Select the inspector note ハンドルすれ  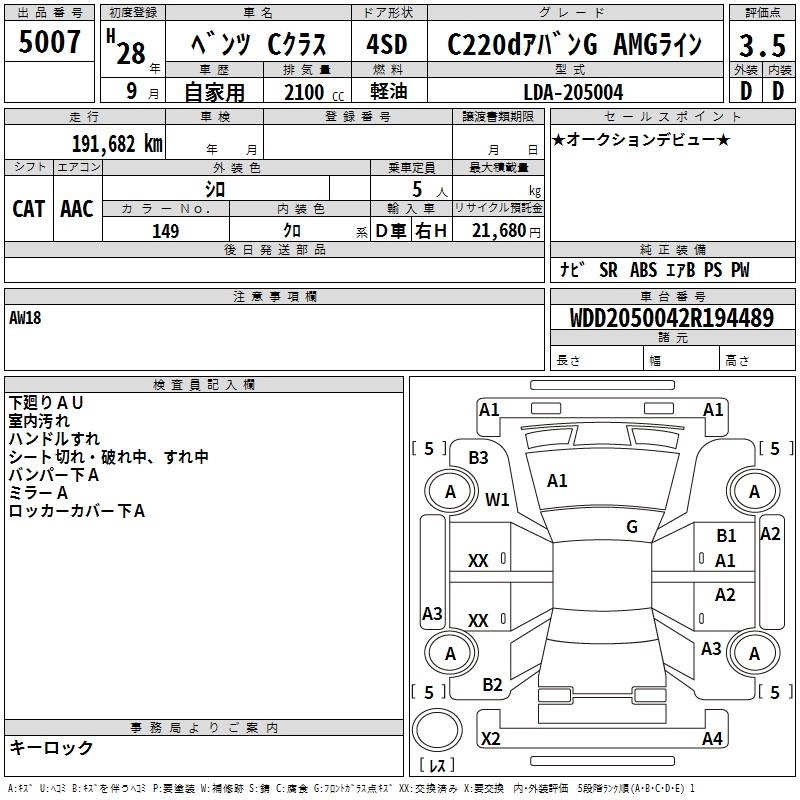55,439
